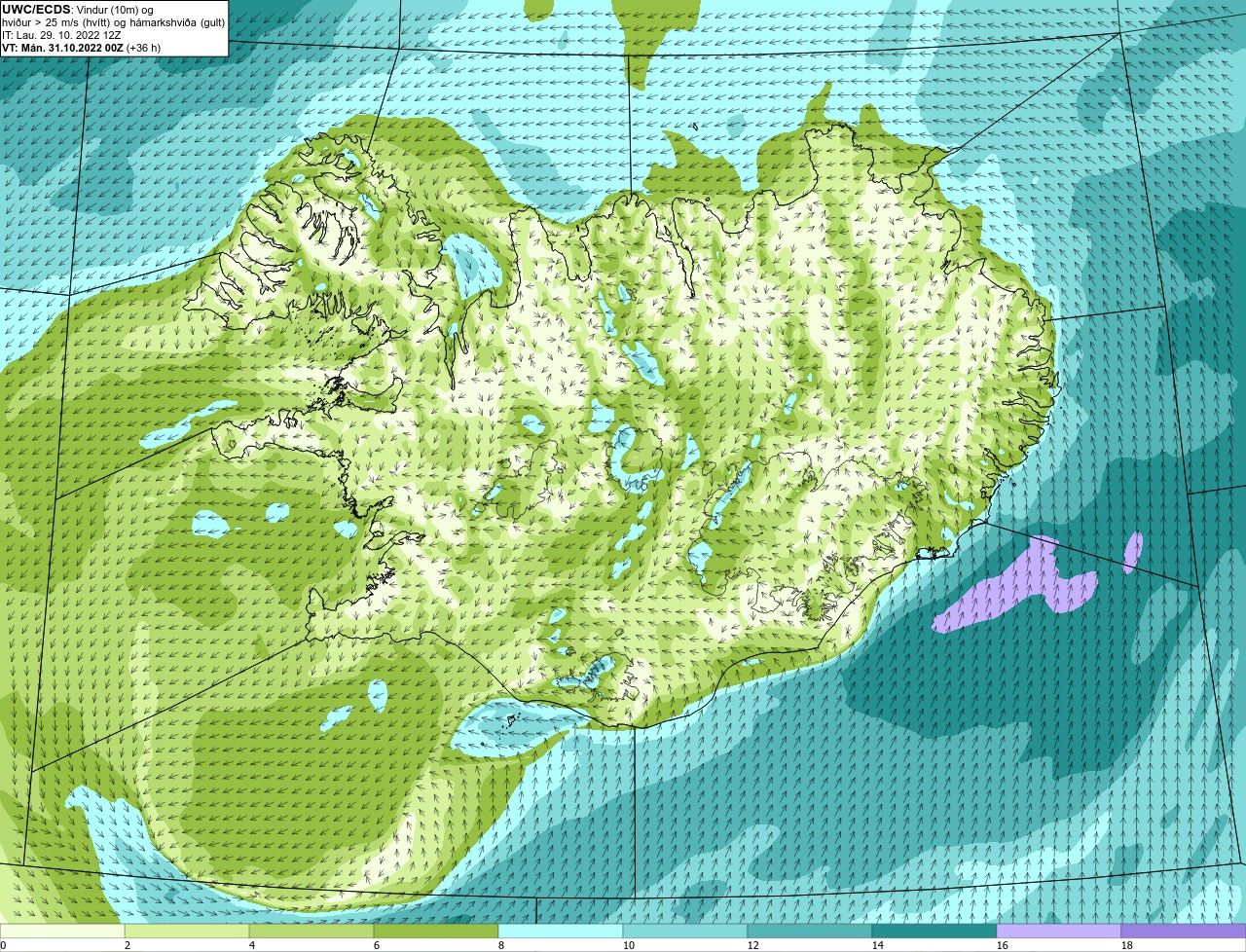
Task: Click the "hviður > 25 m/s (hvítt)" legend line
Action: click(115, 21)
